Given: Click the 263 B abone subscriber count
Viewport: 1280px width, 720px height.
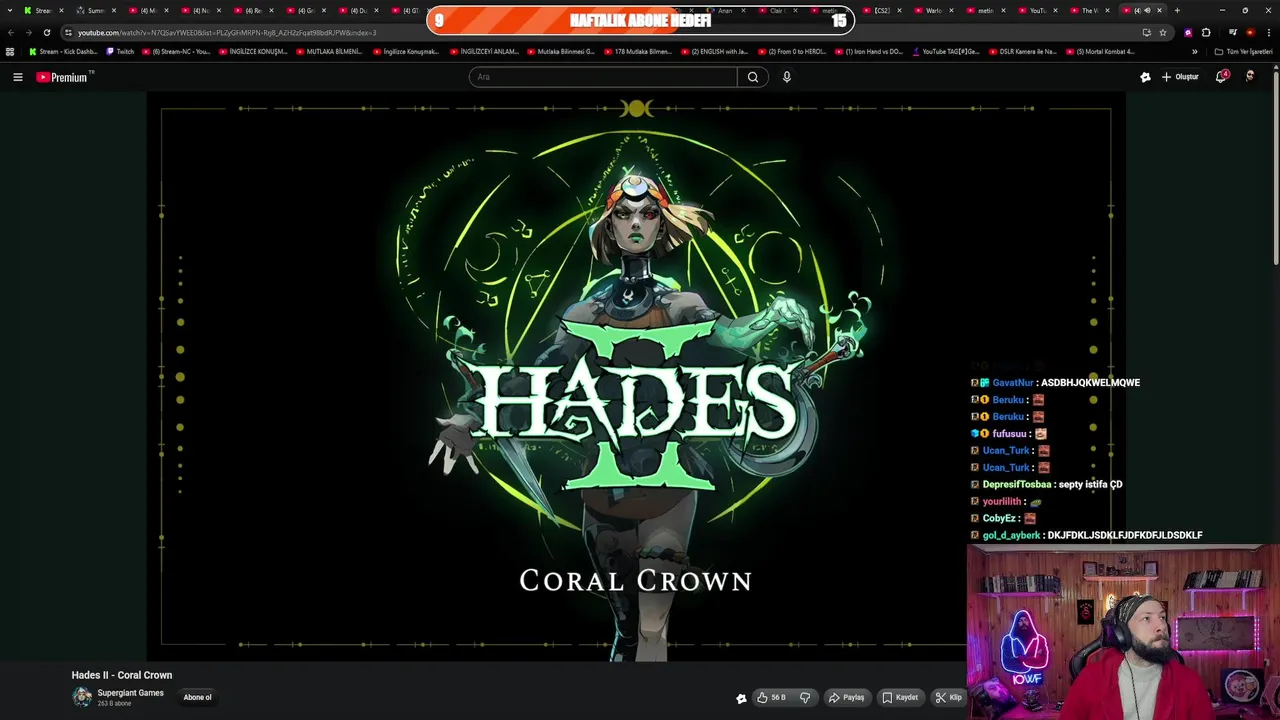Looking at the screenshot, I should pyautogui.click(x=114, y=704).
